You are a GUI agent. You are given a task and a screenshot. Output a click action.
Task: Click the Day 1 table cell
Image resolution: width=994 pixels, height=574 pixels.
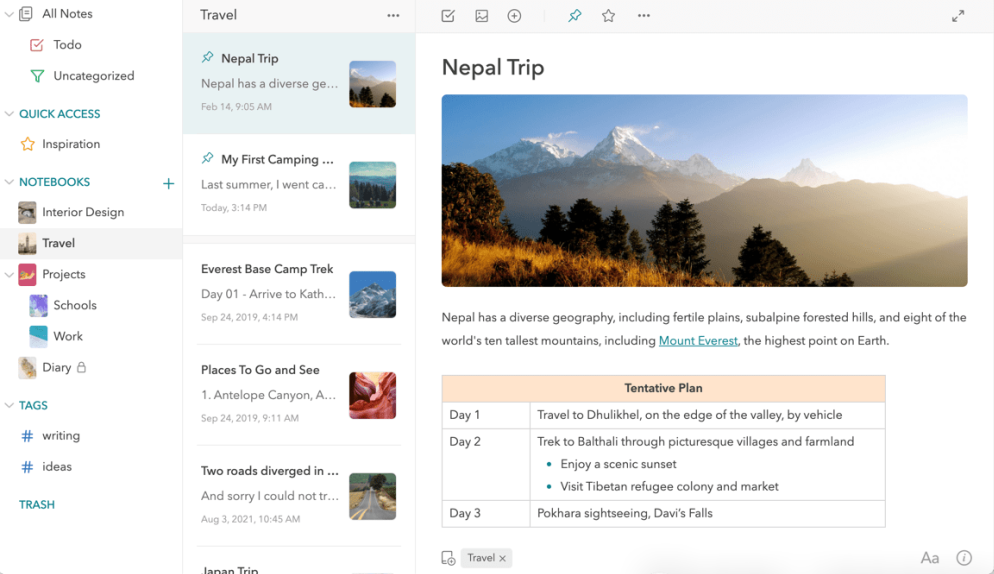486,415
